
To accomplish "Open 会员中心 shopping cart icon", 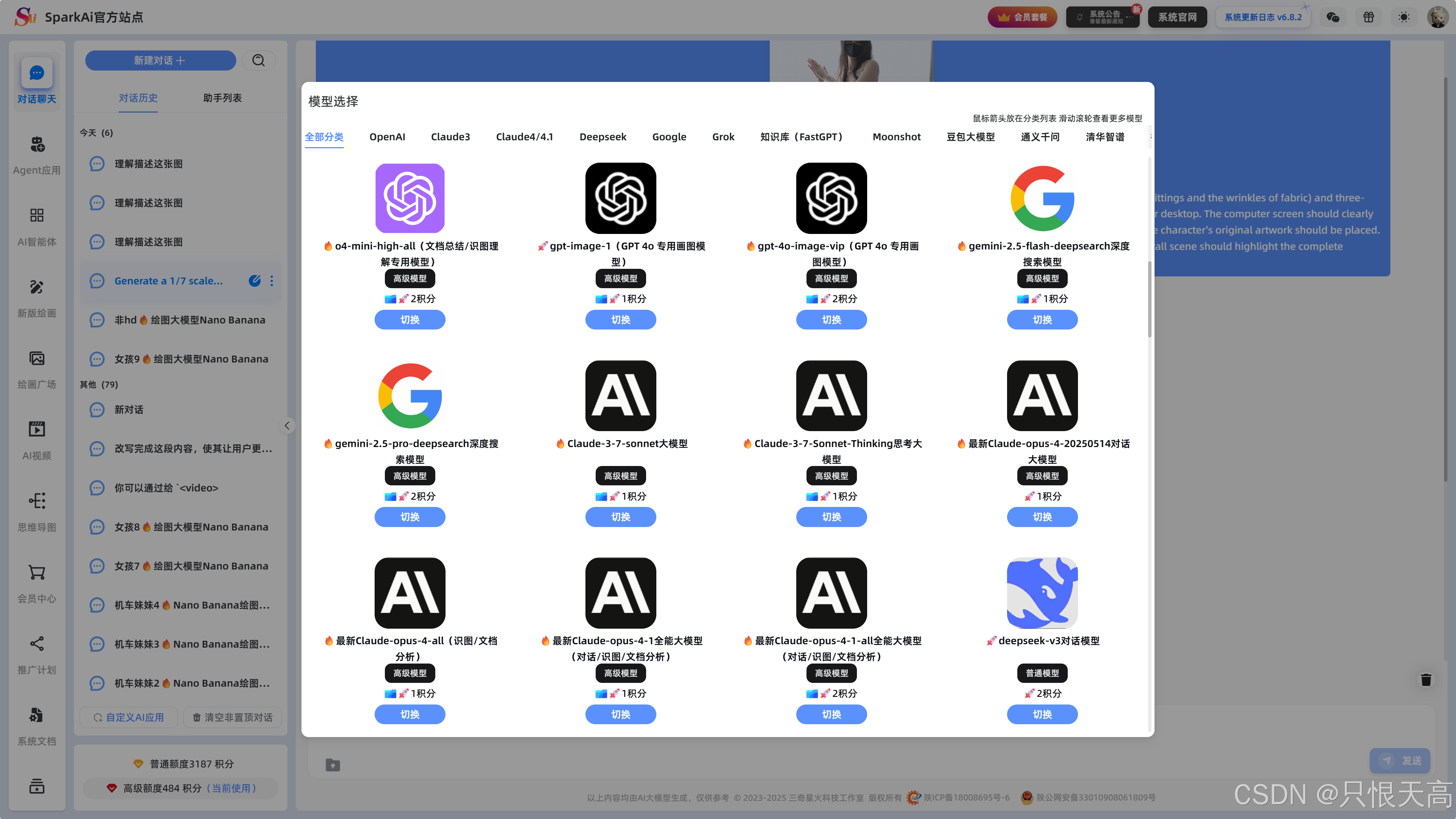I will [x=37, y=573].
